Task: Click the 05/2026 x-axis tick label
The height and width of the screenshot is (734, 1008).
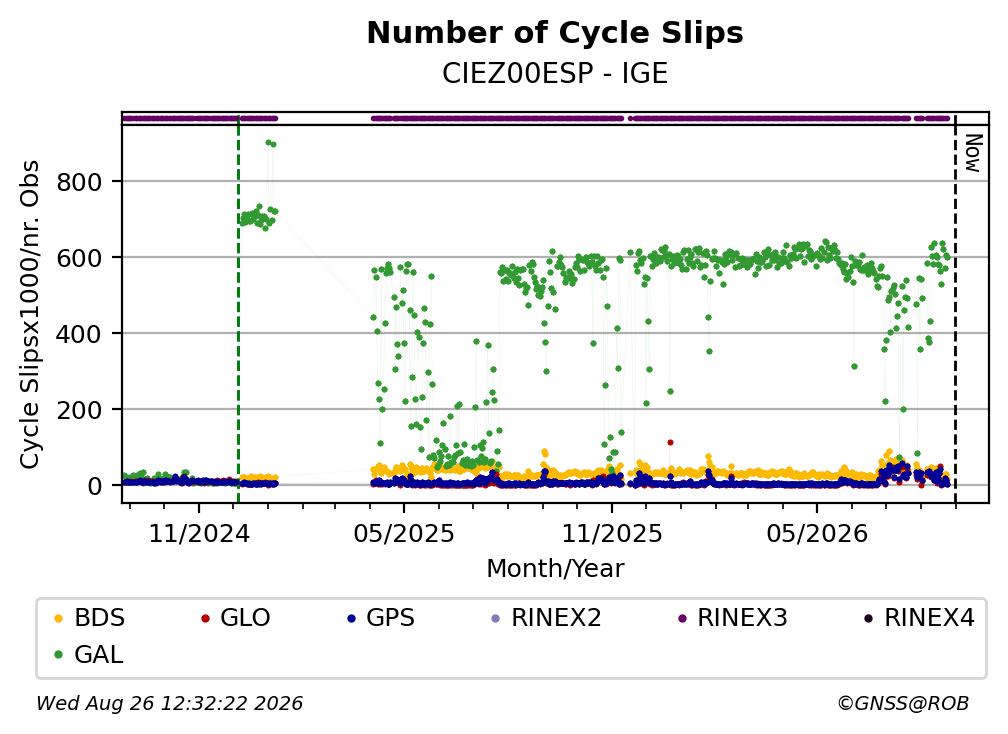Action: tap(817, 534)
